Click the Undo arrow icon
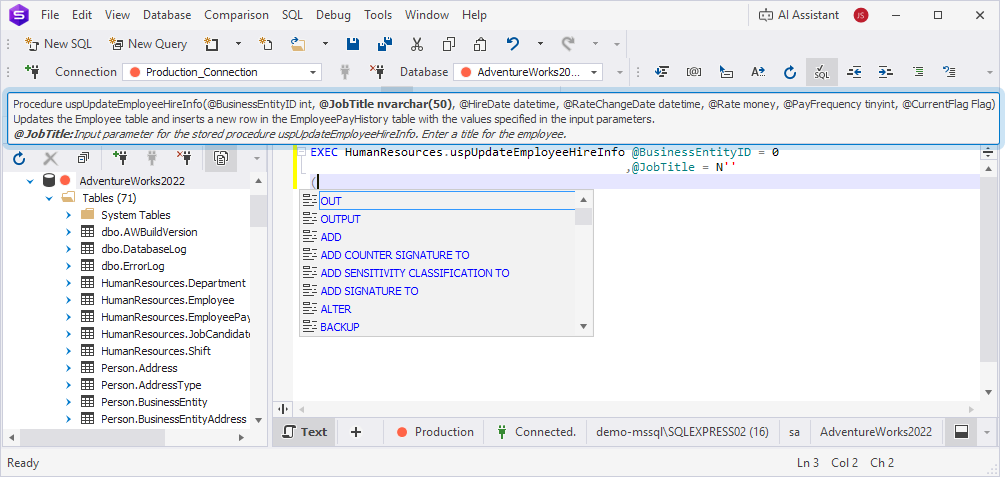 pos(513,44)
